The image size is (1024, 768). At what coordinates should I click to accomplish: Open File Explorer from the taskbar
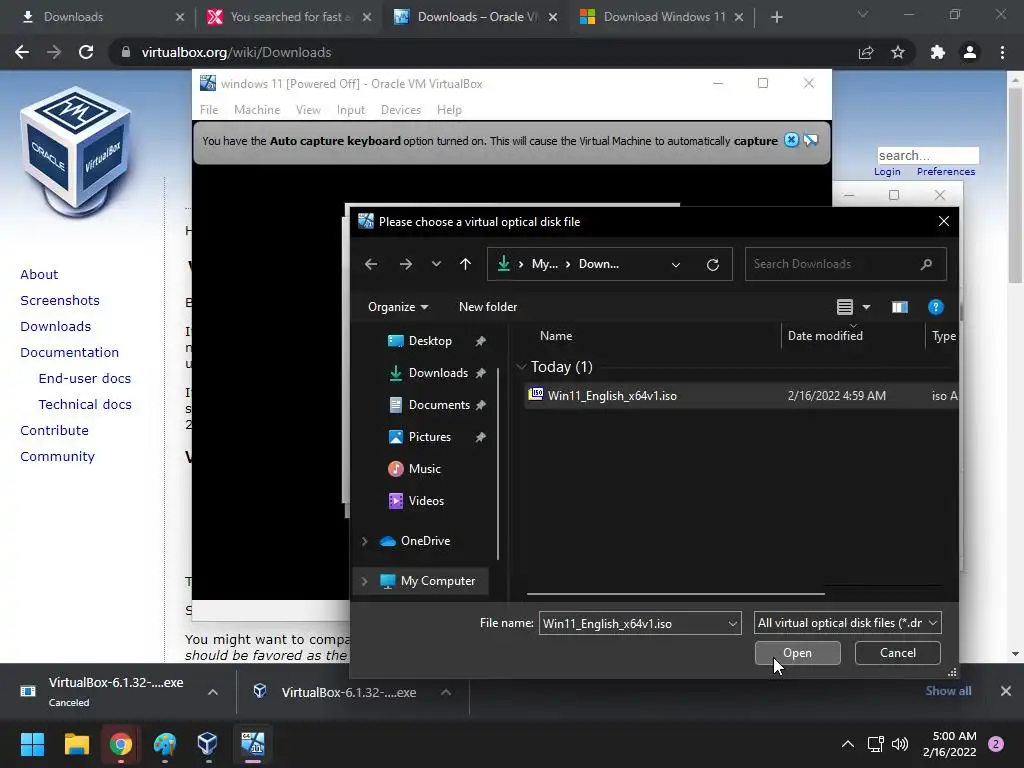(x=76, y=744)
